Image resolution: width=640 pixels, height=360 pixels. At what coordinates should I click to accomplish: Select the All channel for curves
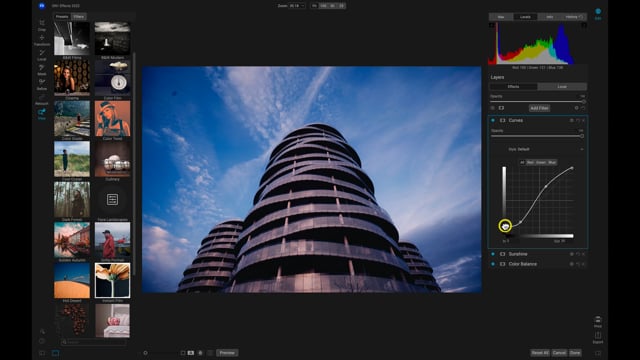(522, 162)
